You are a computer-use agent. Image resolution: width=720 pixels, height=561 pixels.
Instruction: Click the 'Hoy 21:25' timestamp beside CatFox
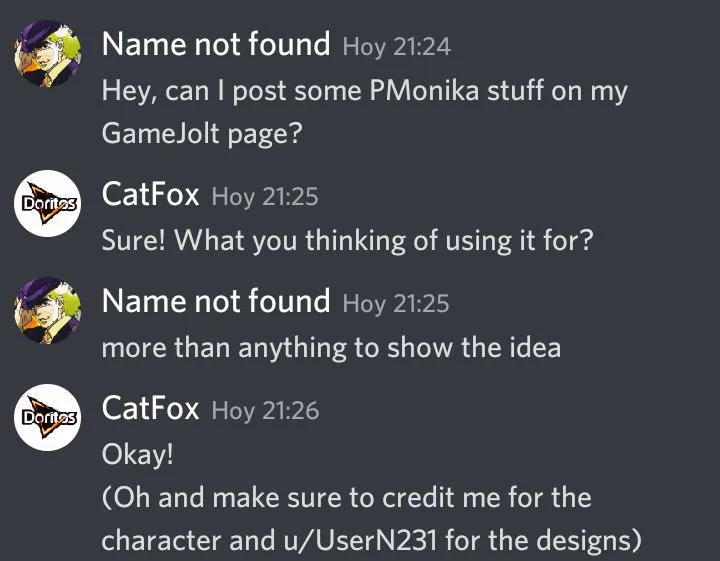tap(265, 197)
